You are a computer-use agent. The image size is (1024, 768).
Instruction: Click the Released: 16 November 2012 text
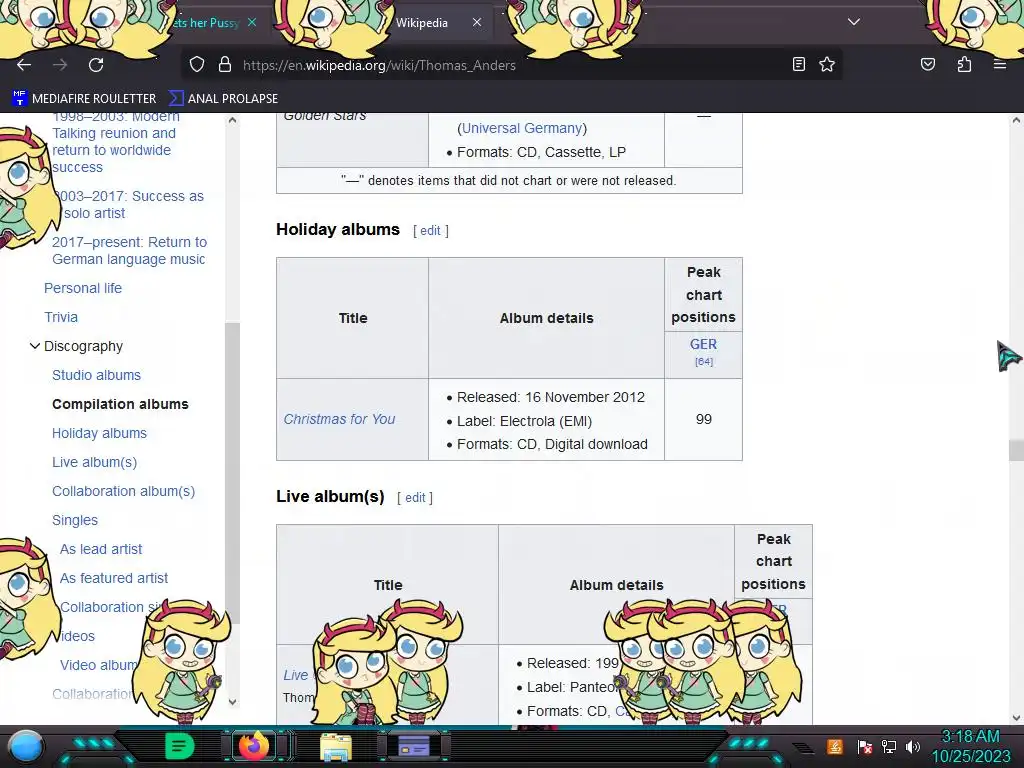tap(551, 397)
